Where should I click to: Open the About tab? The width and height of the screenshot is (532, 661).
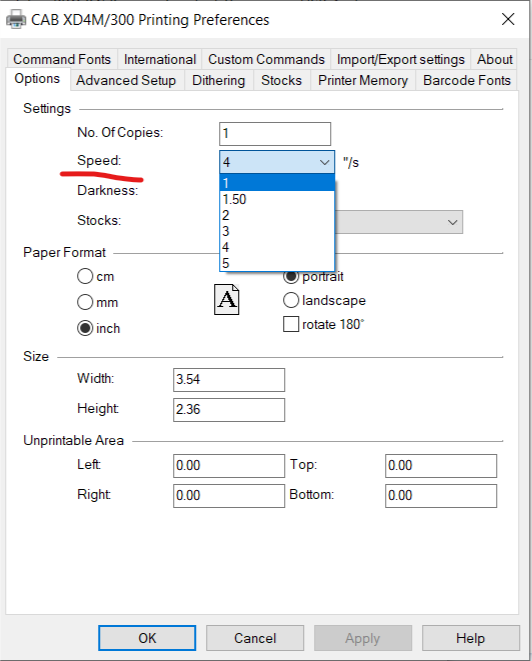tap(494, 59)
